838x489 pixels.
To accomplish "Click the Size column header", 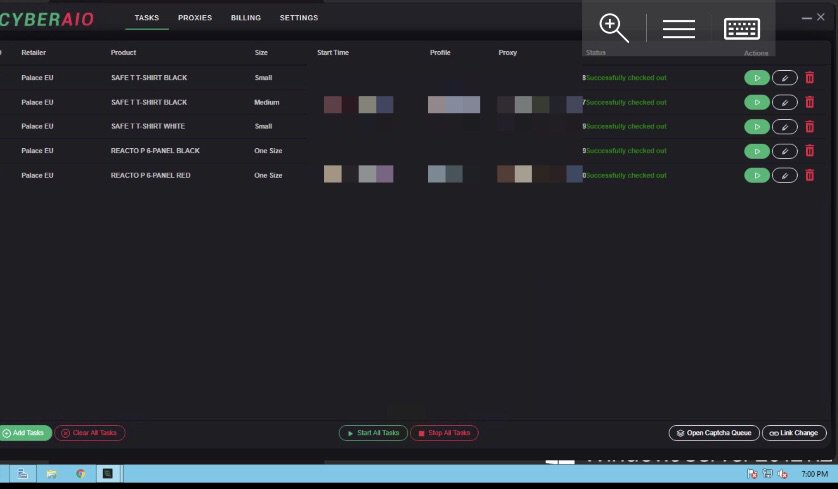I will tap(261, 52).
